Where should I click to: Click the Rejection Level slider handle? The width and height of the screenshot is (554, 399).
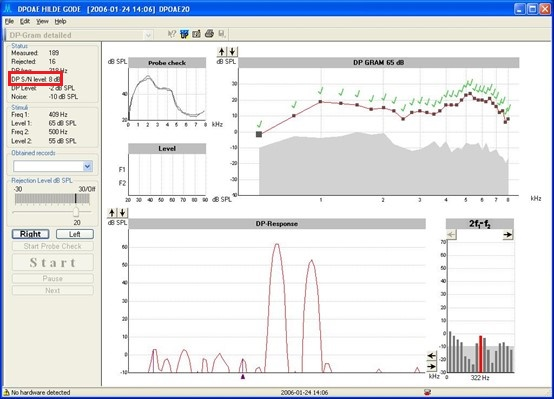pyautogui.click(x=76, y=212)
